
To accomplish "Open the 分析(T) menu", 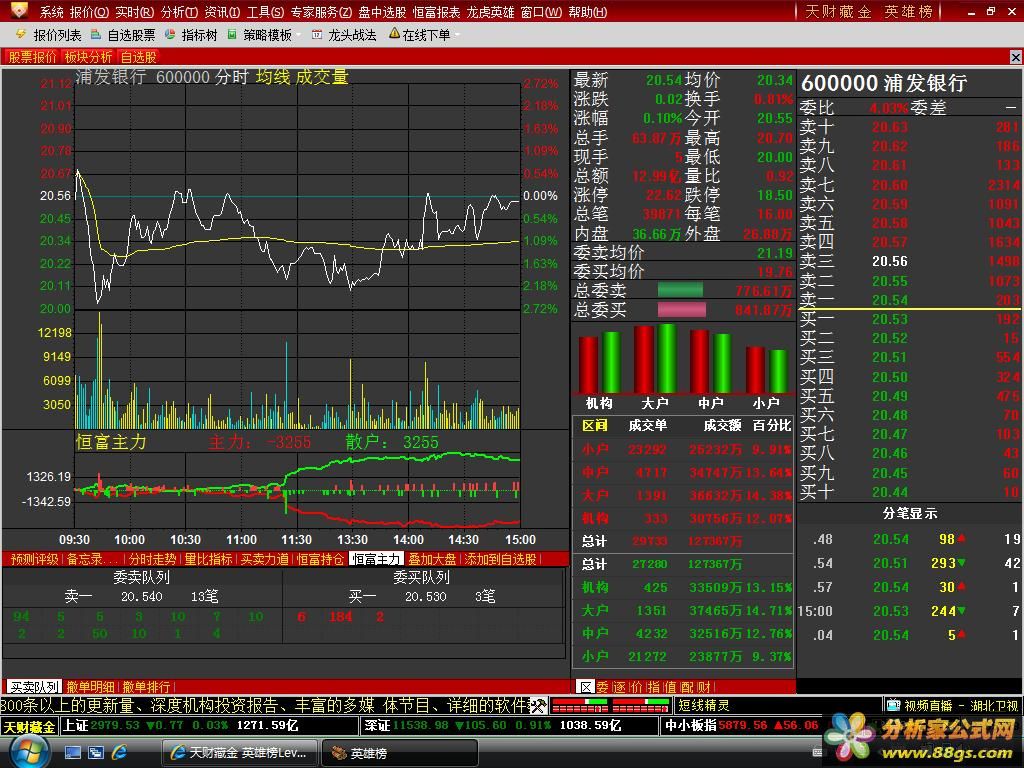I will pyautogui.click(x=179, y=12).
